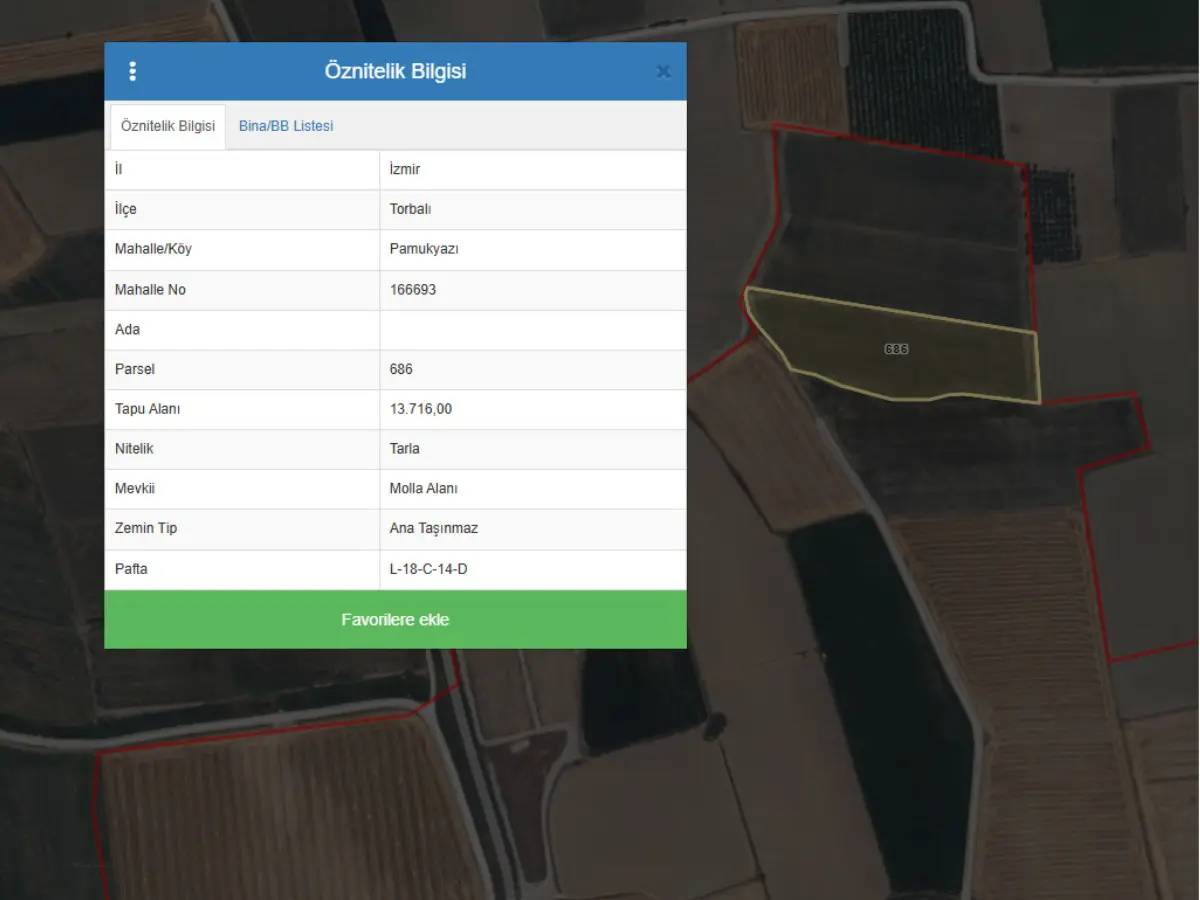1200x900 pixels.
Task: Close the Öznitelik Bilgisi dialog
Action: pyautogui.click(x=663, y=72)
